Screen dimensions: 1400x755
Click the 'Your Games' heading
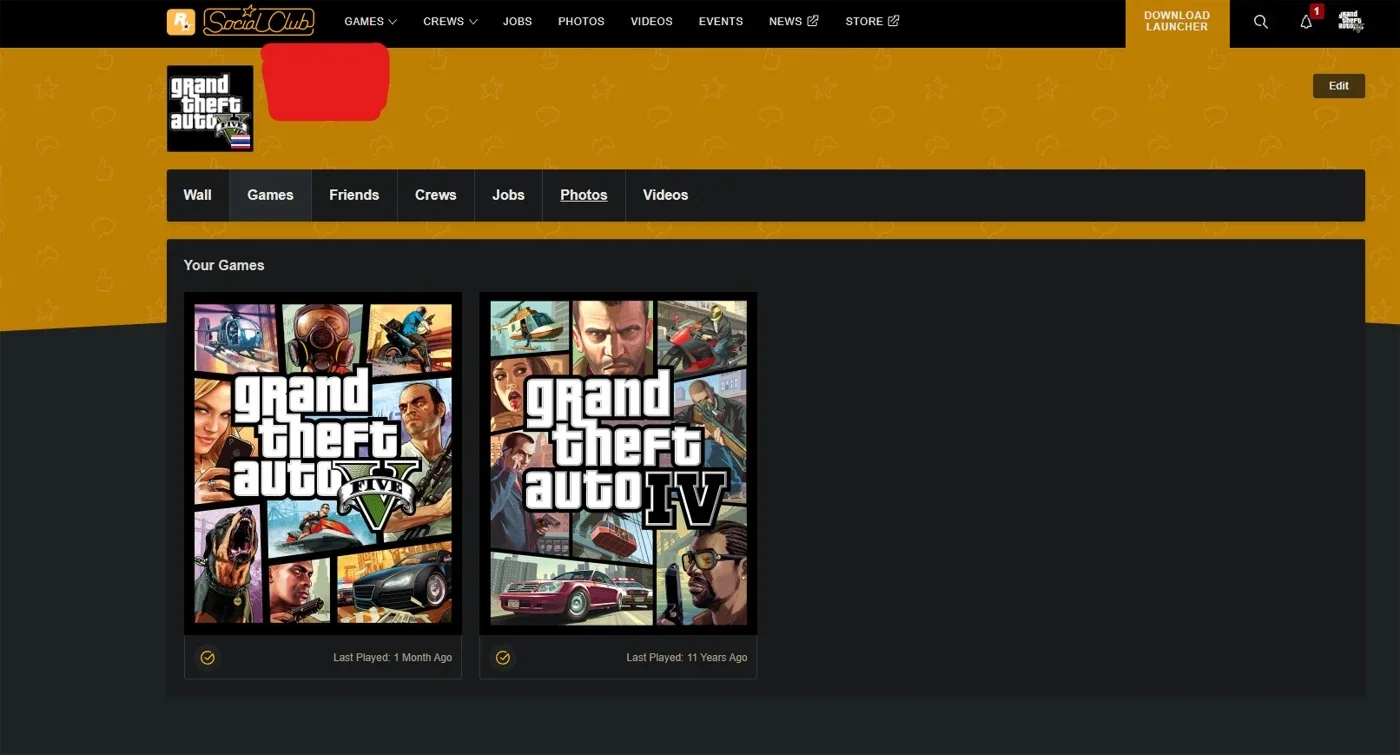point(224,265)
